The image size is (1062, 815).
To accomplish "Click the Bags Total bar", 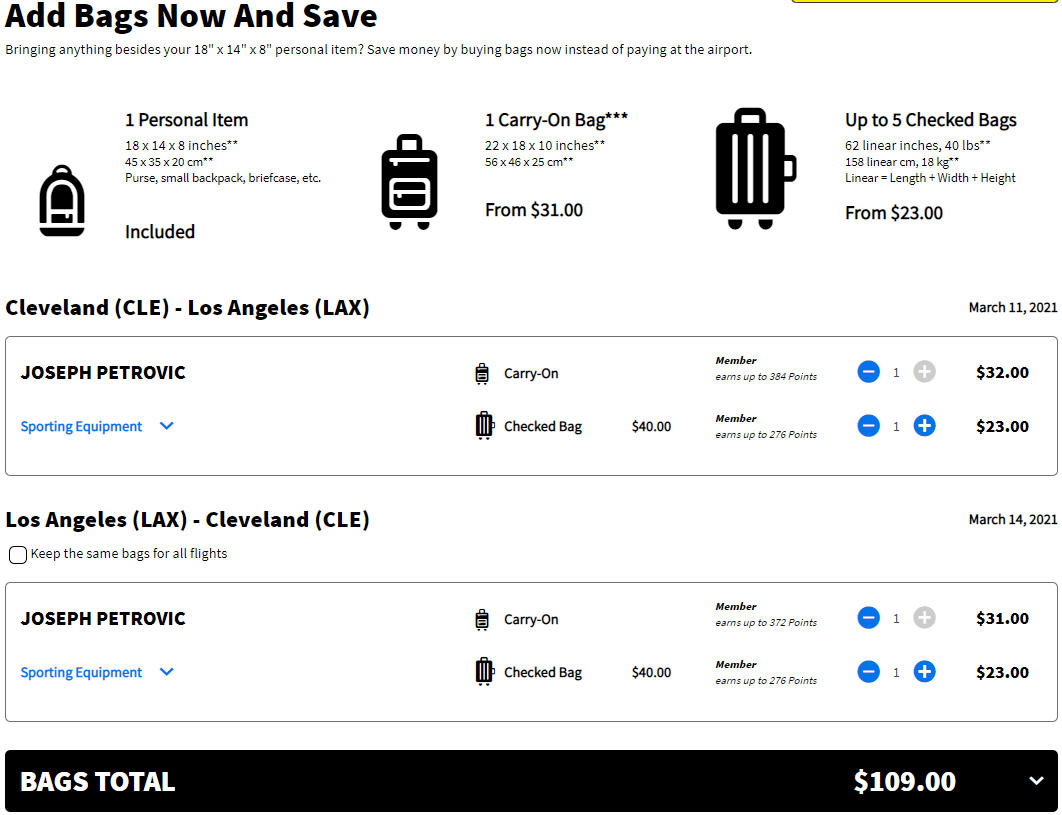I will coord(531,781).
